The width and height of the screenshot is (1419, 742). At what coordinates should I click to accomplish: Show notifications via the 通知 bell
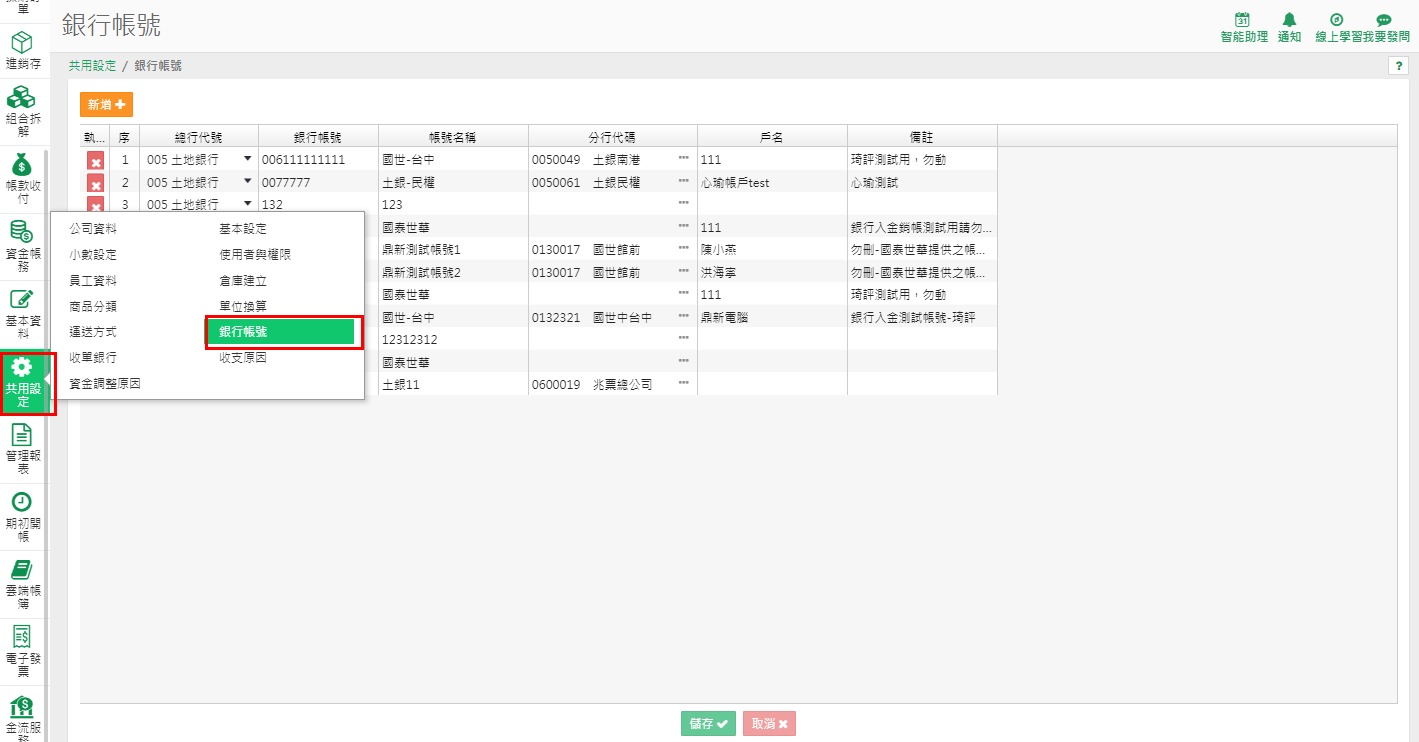point(1290,28)
